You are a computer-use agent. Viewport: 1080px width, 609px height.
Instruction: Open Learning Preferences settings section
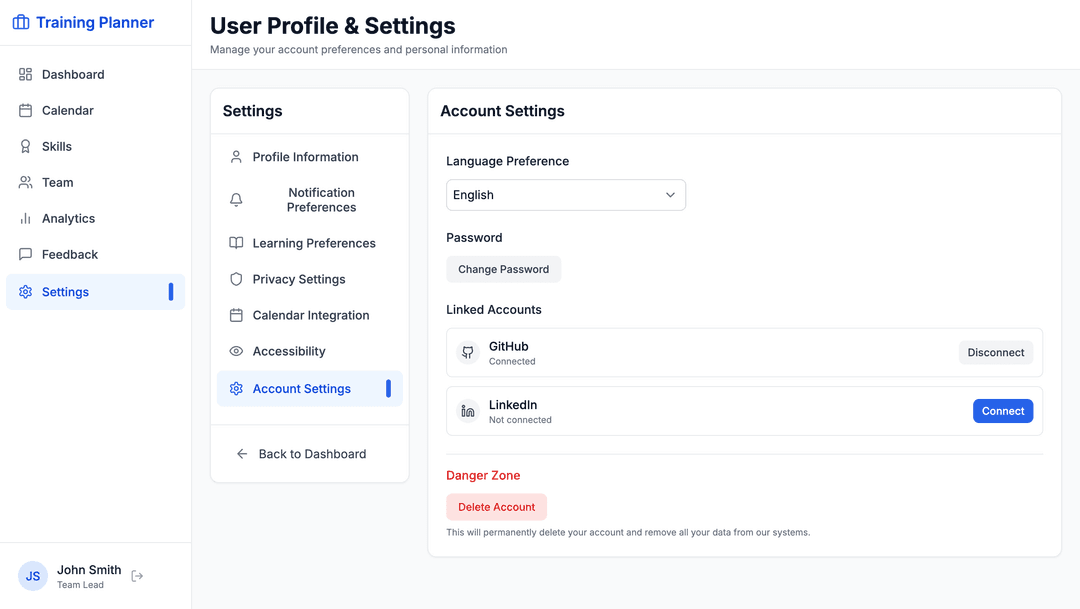click(313, 243)
